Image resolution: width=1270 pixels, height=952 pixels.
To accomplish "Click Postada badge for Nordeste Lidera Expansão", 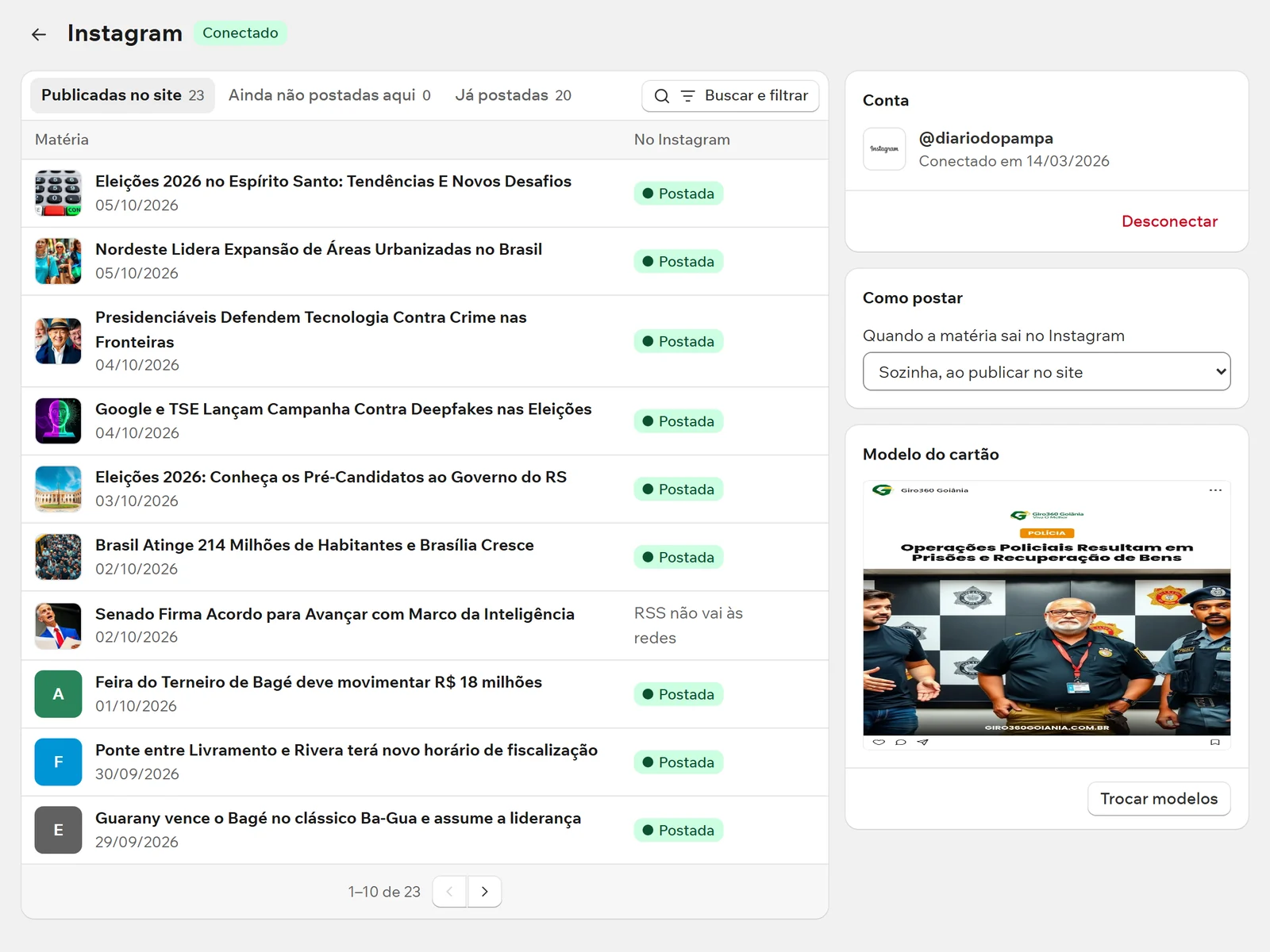I will pyautogui.click(x=679, y=262).
